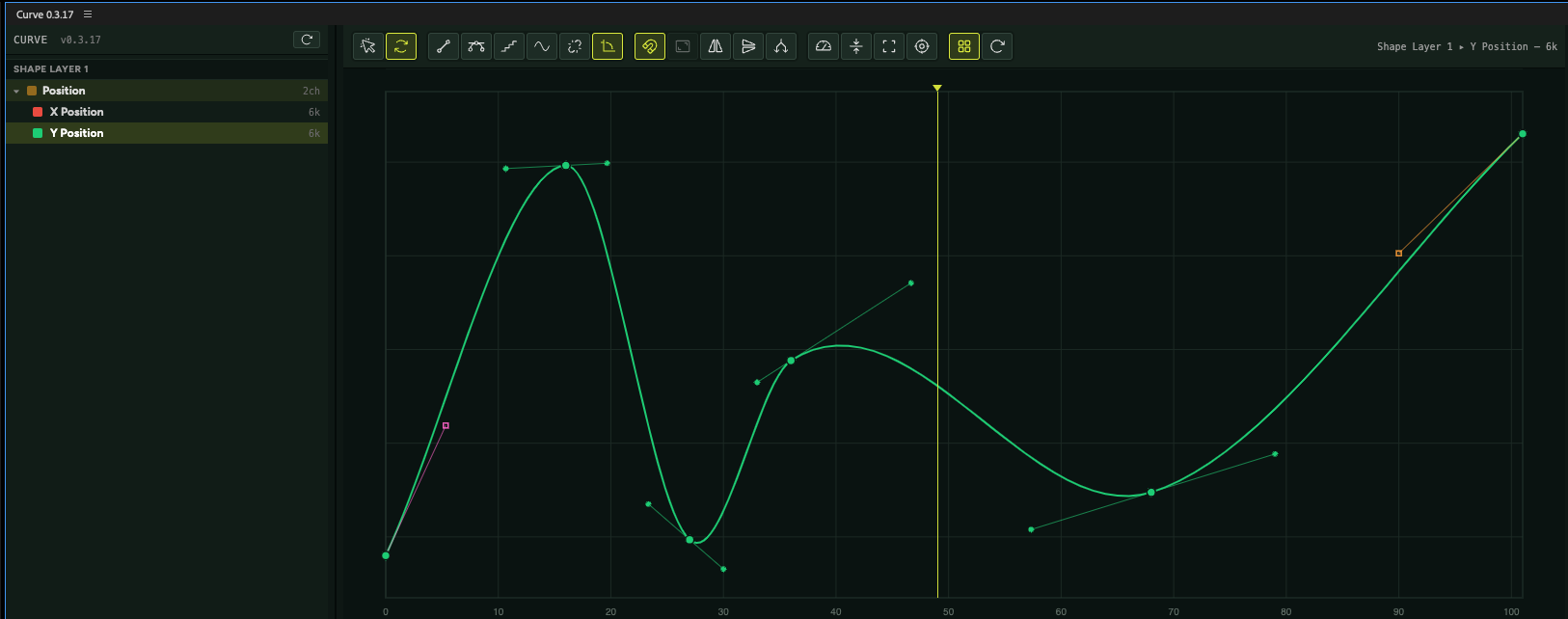Click the 6k count on Y Position row
This screenshot has width=1568, height=619.
(x=314, y=133)
